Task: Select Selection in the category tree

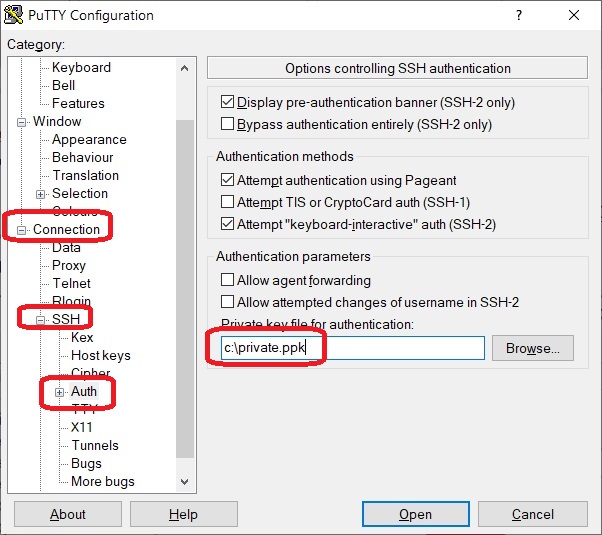Action: pyautogui.click(x=80, y=194)
